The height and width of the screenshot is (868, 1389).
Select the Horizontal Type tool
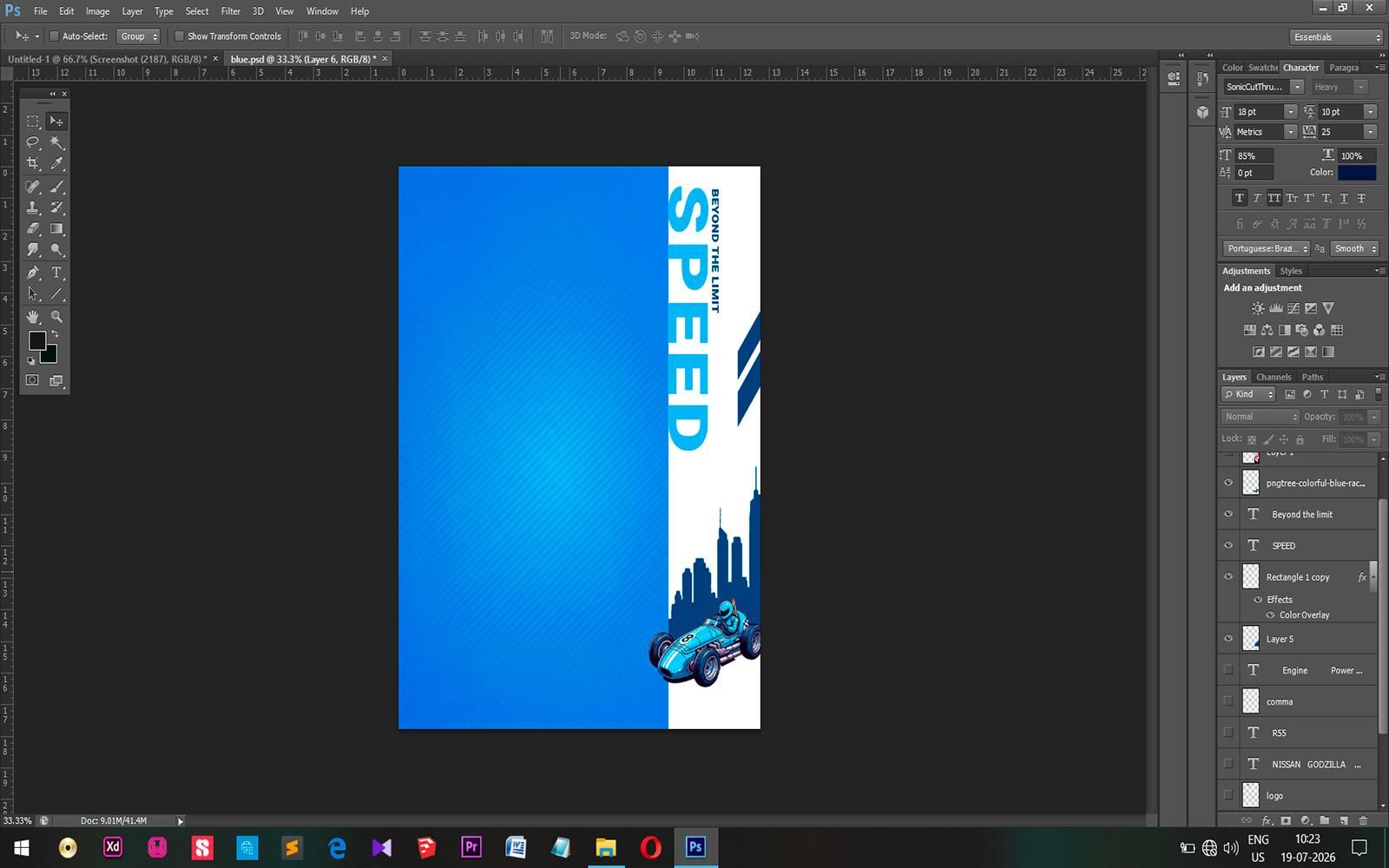pos(56,273)
